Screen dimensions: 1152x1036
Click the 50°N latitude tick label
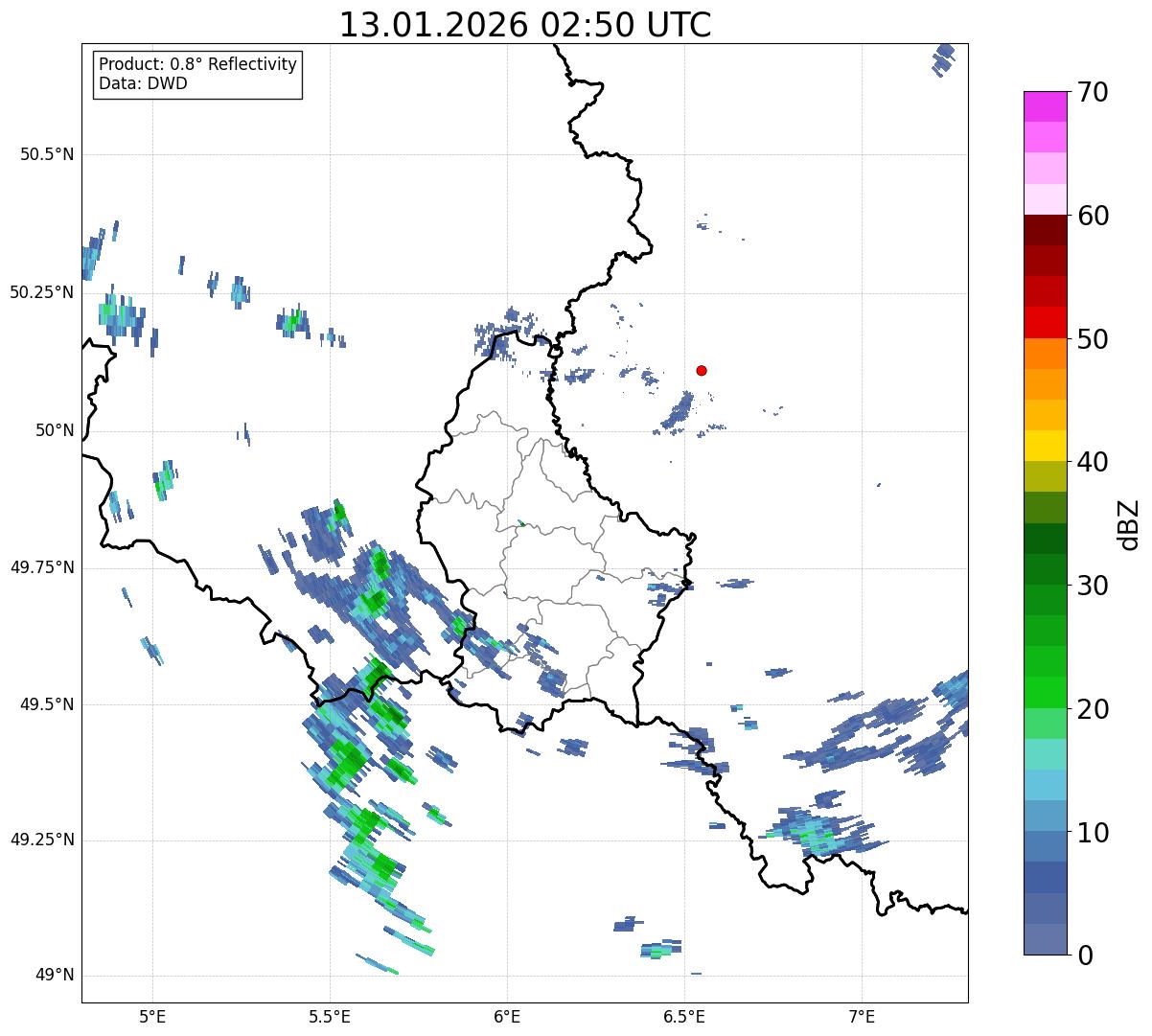55,430
